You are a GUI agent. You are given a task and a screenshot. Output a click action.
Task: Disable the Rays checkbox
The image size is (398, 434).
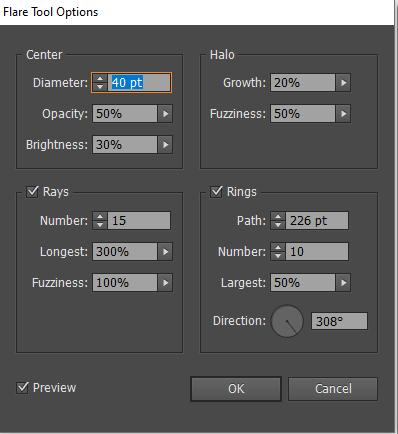[32, 192]
